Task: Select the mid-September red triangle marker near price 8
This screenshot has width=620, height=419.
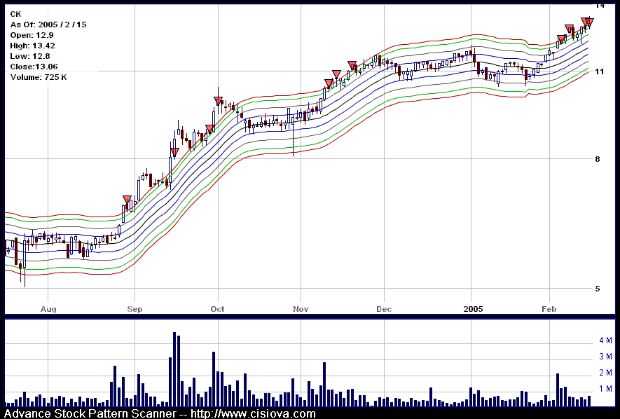Action: tap(174, 152)
